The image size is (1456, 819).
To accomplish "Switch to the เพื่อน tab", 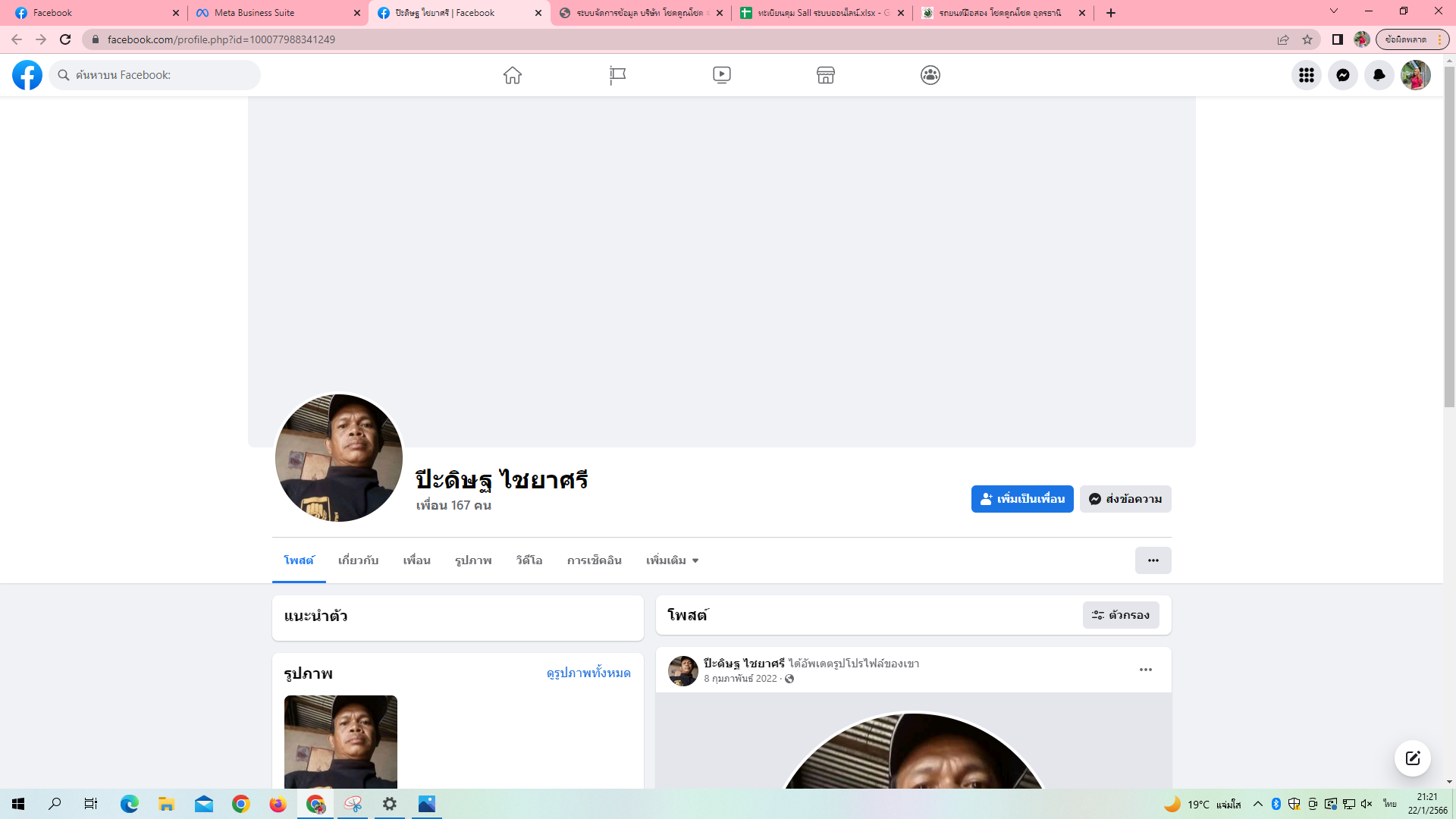I will click(416, 560).
